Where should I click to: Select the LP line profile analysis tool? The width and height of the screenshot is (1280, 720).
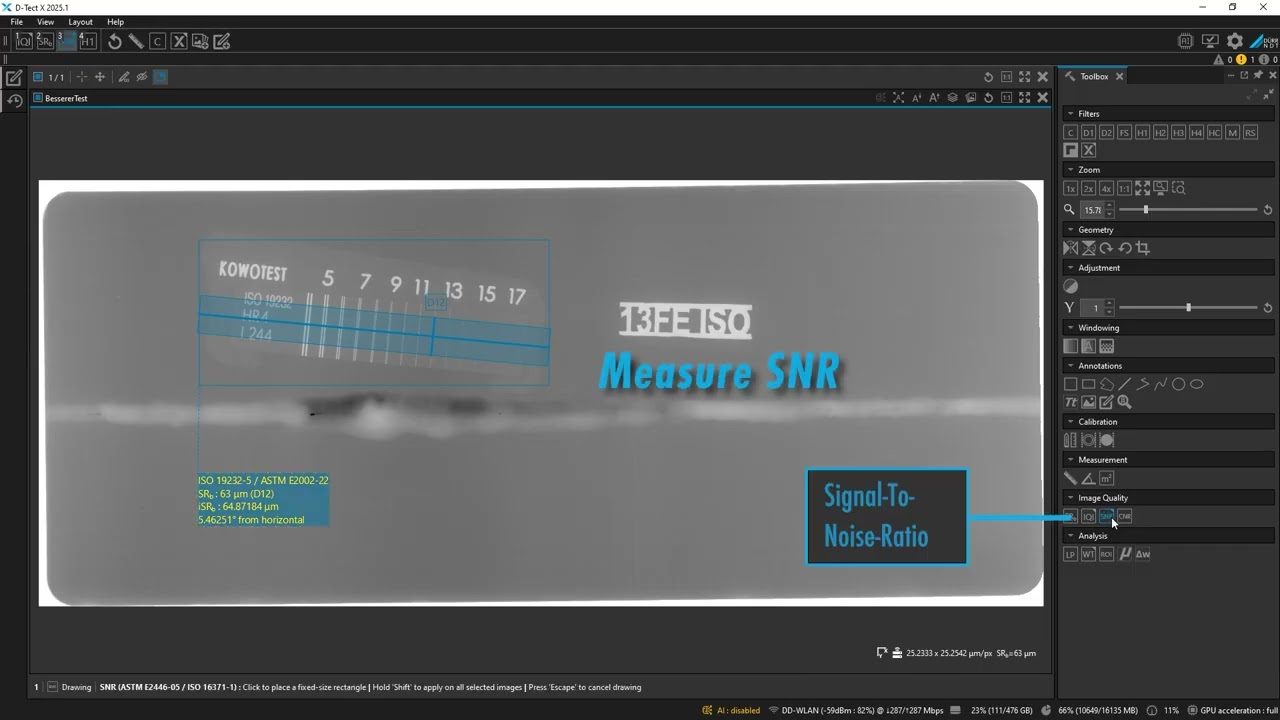tap(1070, 554)
